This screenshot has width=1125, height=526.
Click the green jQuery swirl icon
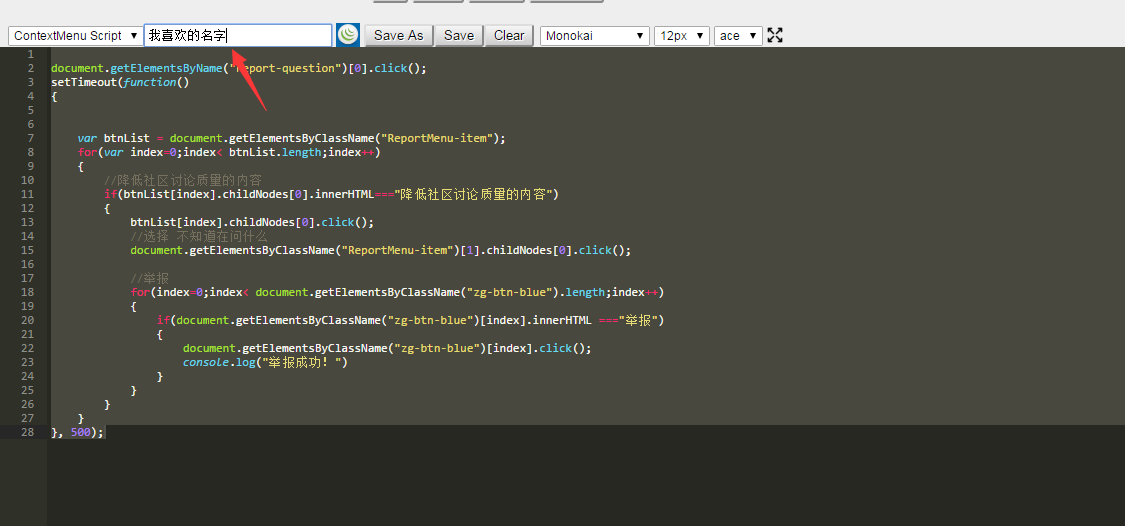(348, 35)
